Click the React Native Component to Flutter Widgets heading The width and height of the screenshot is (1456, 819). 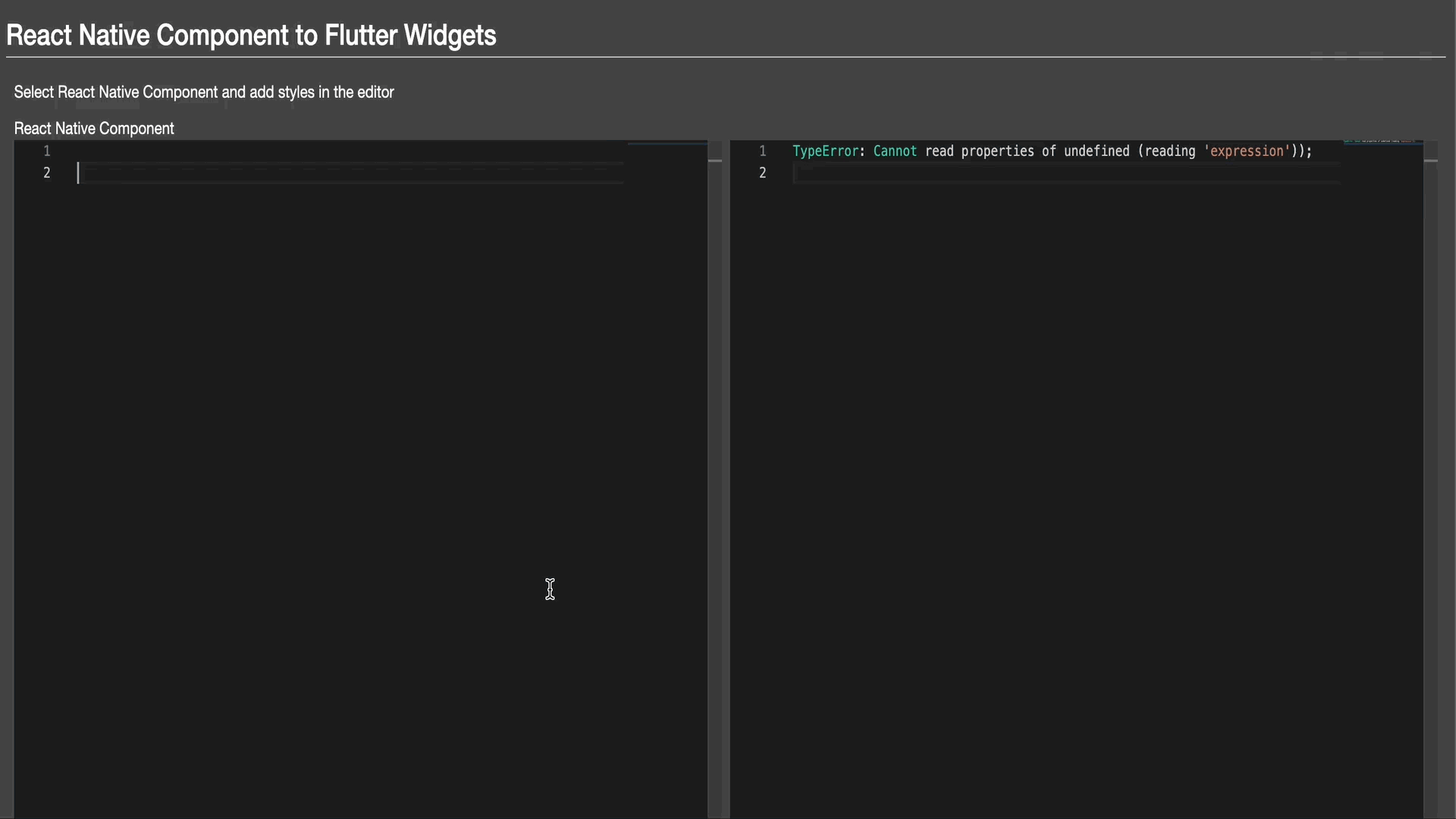coord(251,36)
